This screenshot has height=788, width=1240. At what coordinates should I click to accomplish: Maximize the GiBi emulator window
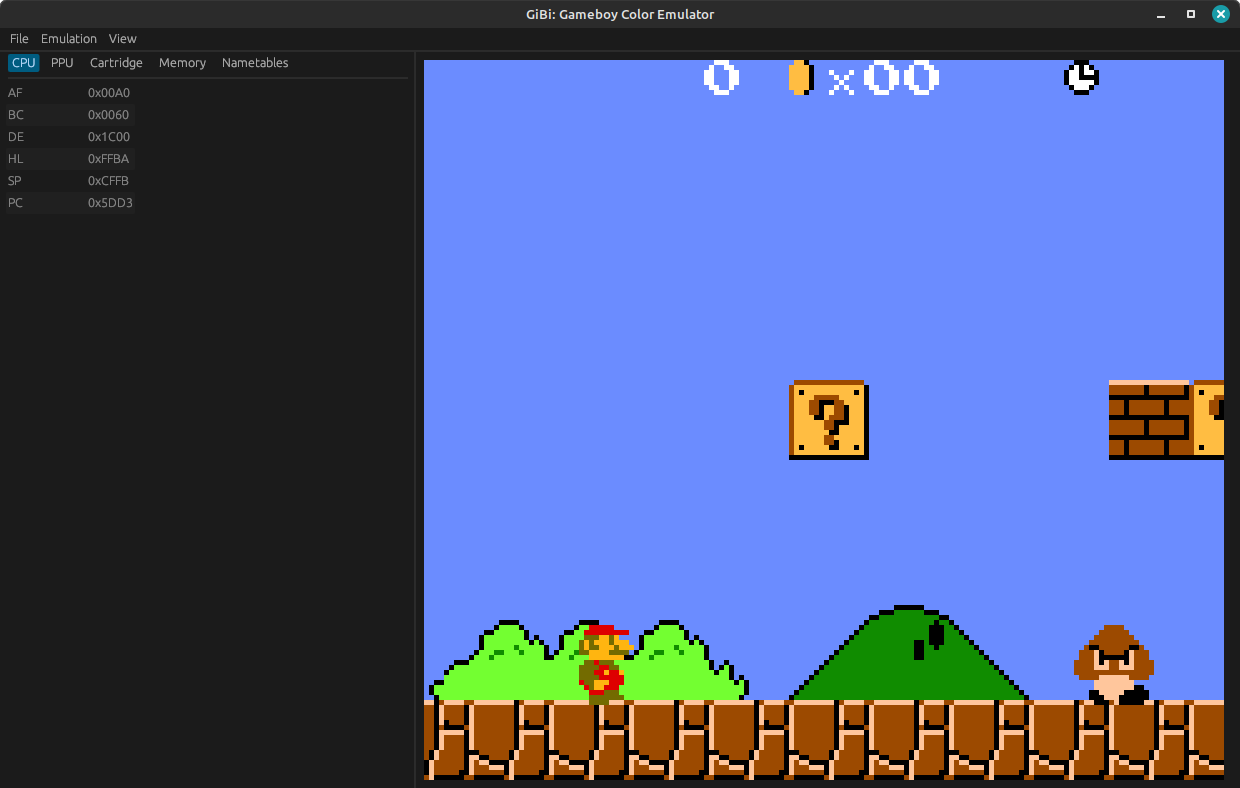coord(1191,14)
